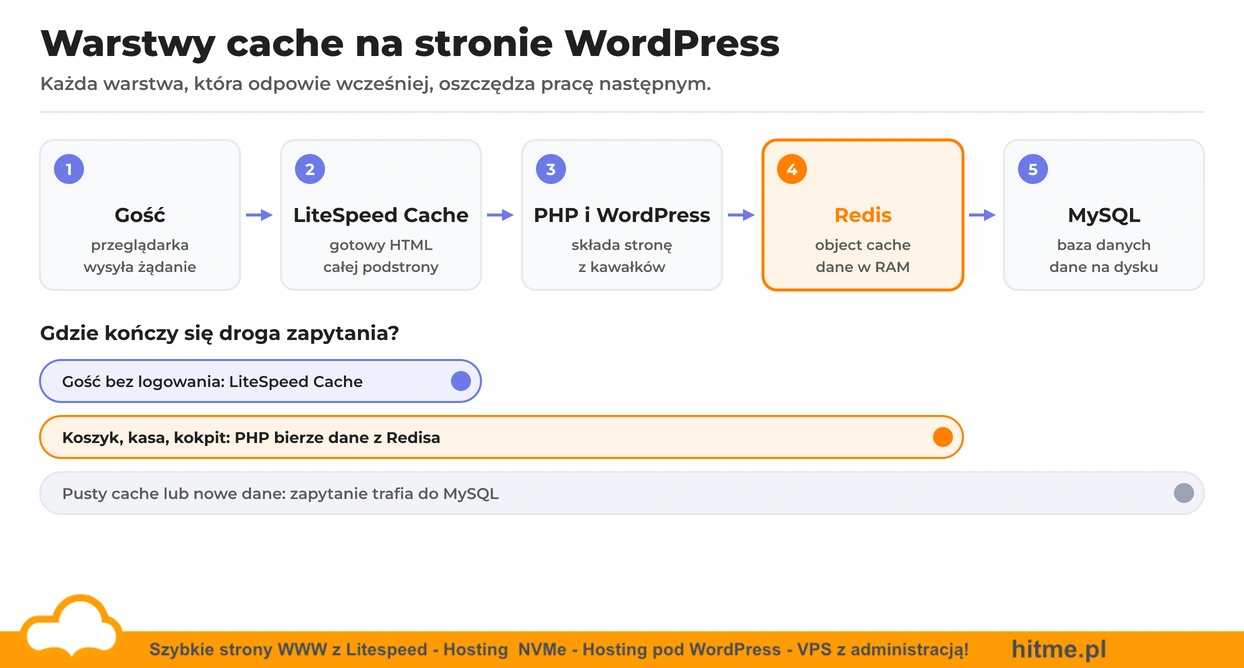Click the subtitle Każda warstwa, która odpowie wcześniej
The width and height of the screenshot is (1244, 668).
[375, 84]
